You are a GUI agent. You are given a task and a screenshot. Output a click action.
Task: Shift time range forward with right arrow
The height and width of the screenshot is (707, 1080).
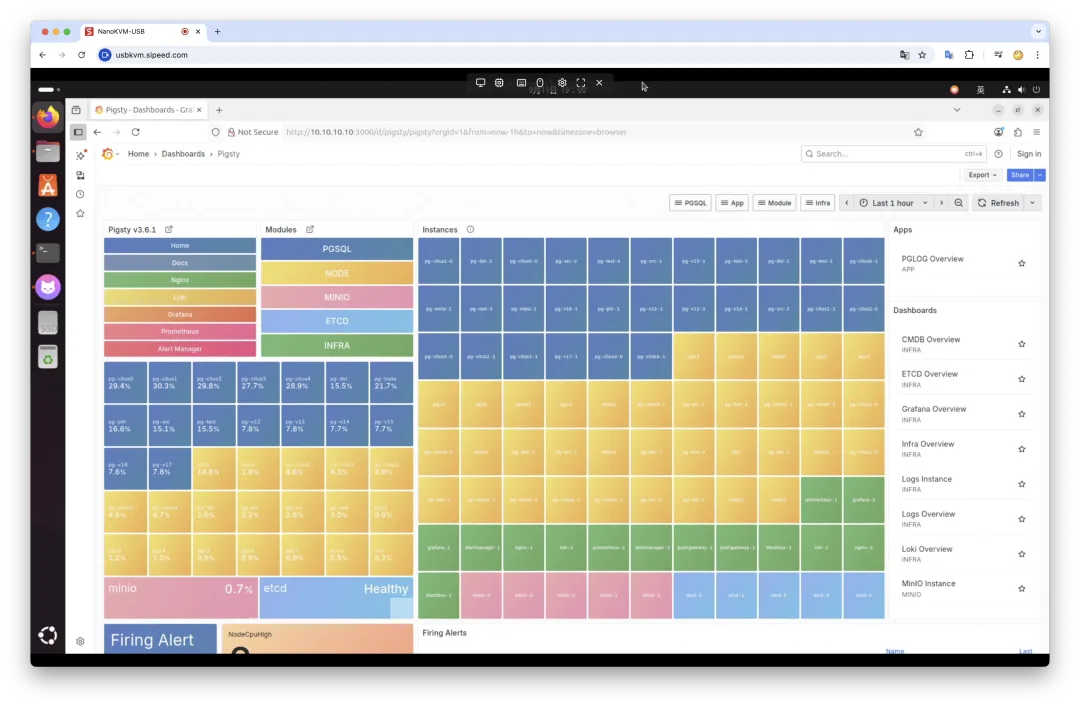pyautogui.click(x=942, y=203)
